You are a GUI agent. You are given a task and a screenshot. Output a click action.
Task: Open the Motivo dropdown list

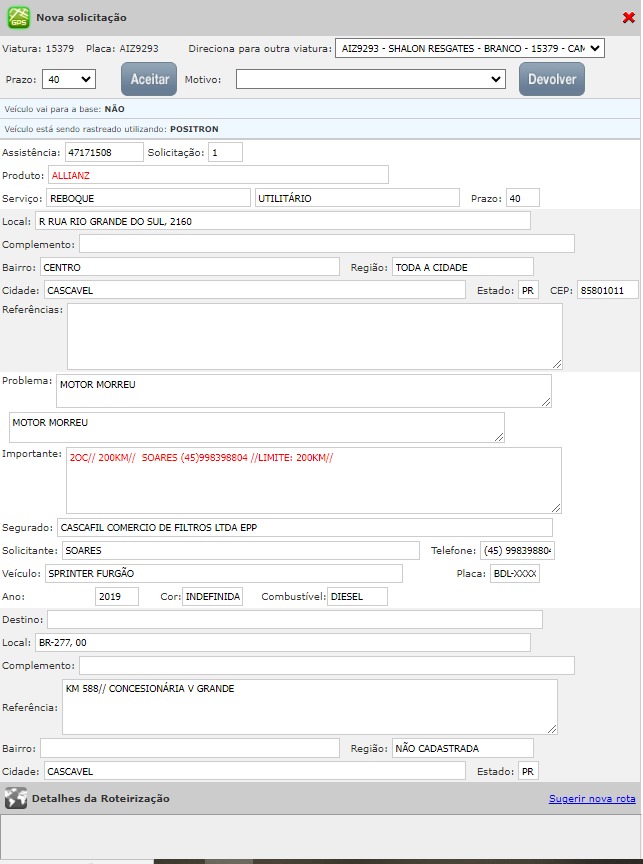pos(371,79)
